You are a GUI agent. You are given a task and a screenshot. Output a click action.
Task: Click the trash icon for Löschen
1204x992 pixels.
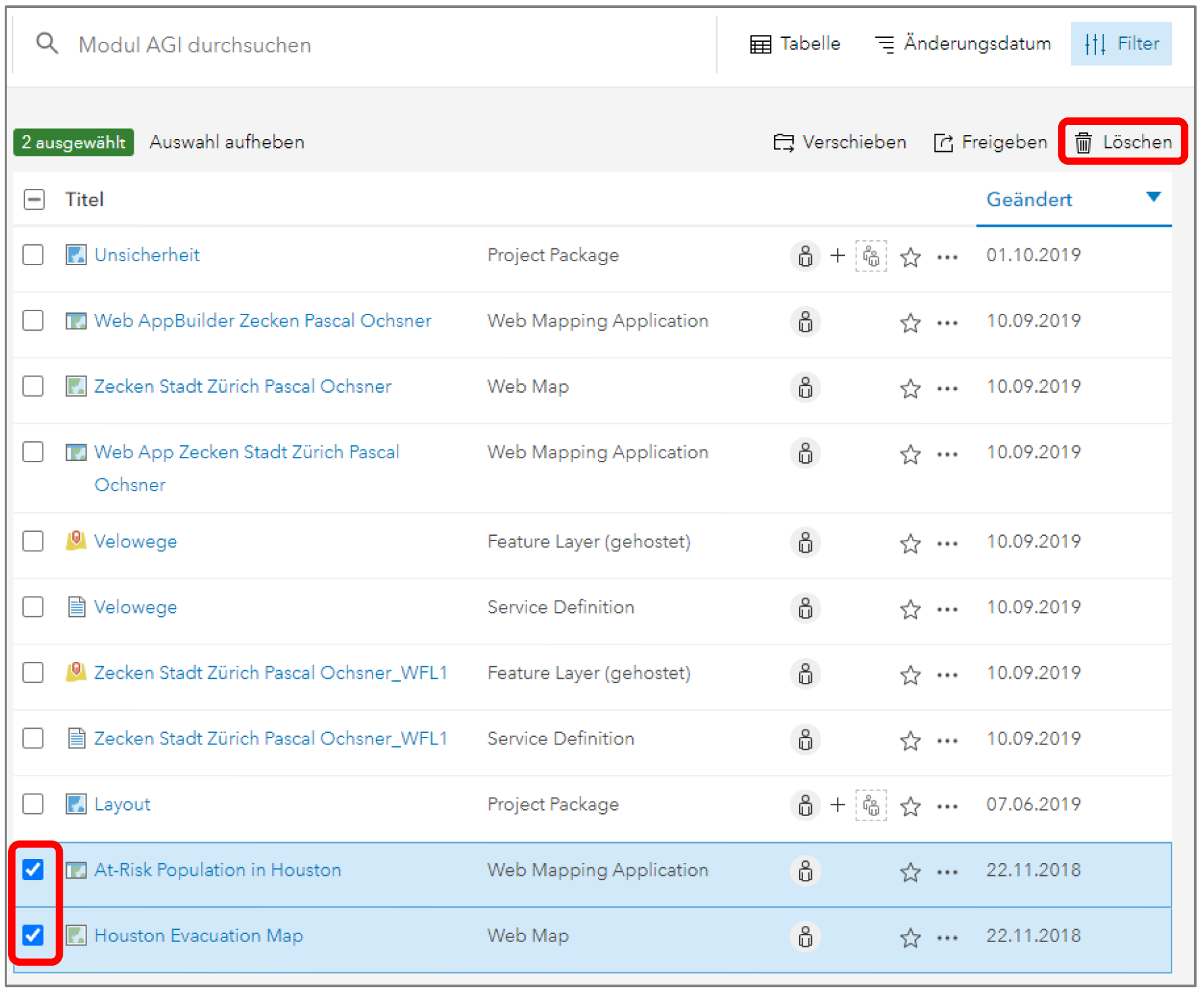tap(1083, 142)
